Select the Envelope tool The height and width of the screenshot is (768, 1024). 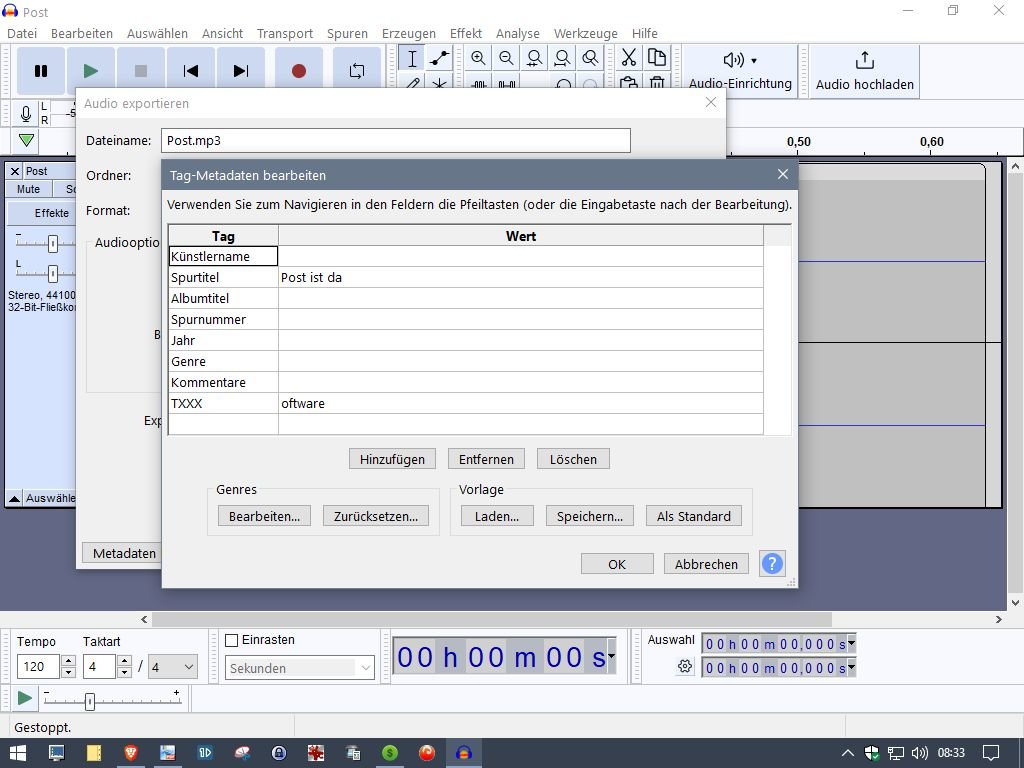(439, 59)
